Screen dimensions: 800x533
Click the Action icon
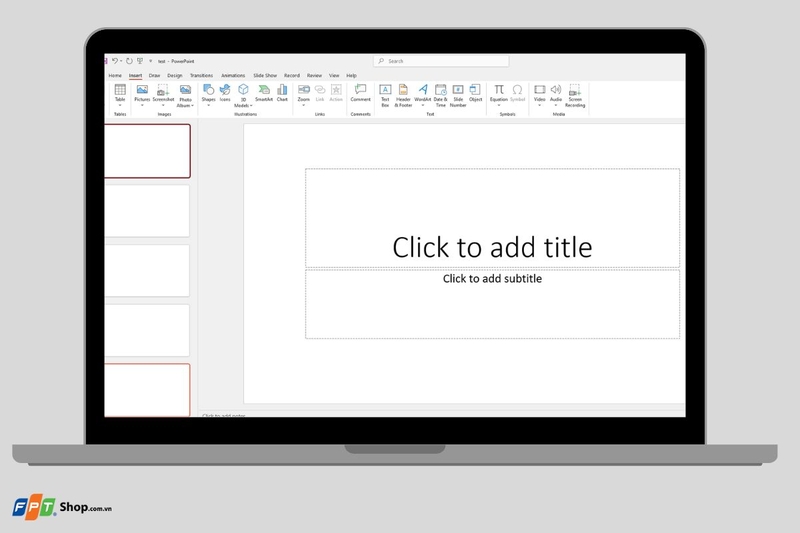click(336, 90)
